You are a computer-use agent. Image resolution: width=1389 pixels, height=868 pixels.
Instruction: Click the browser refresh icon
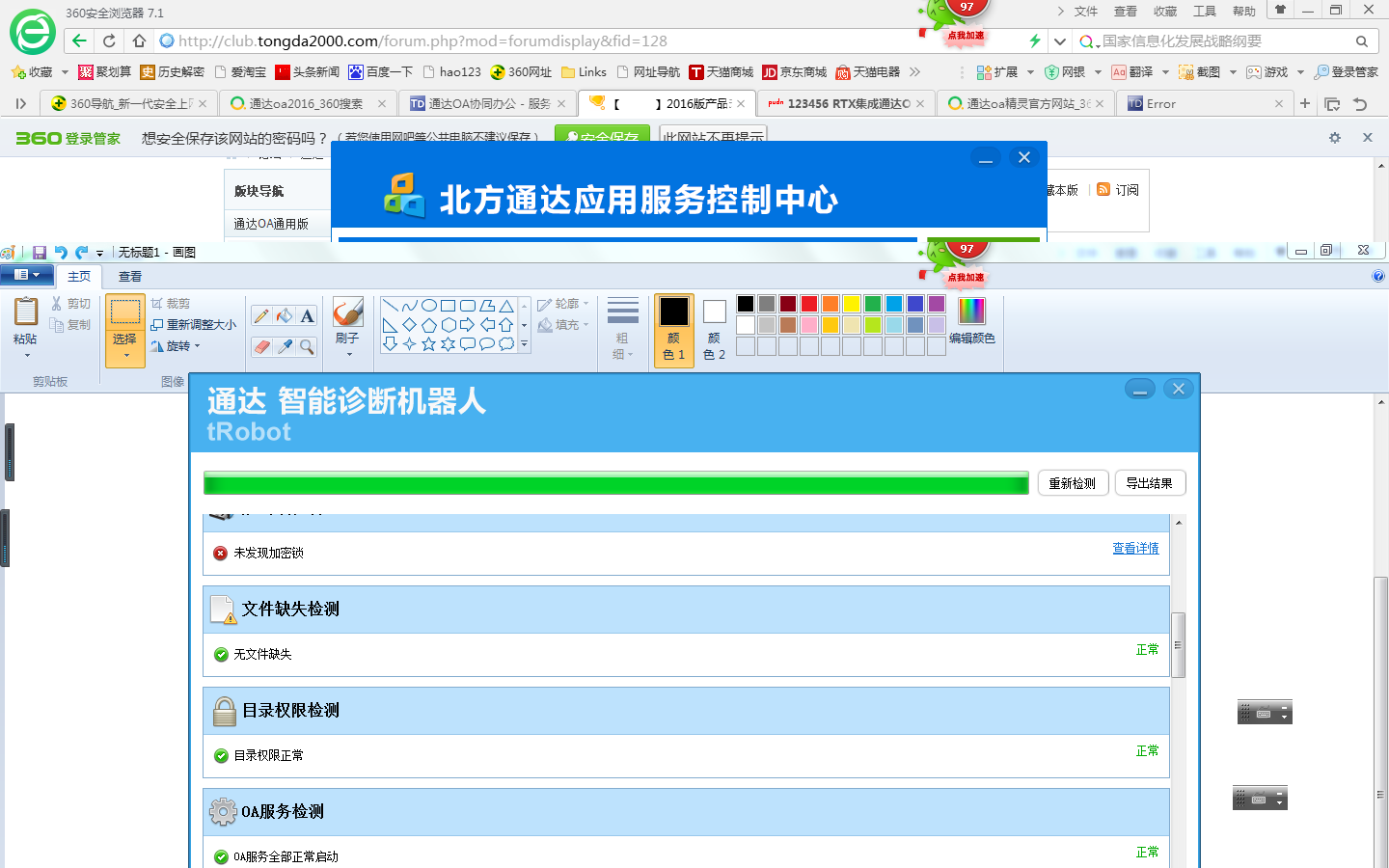109,41
